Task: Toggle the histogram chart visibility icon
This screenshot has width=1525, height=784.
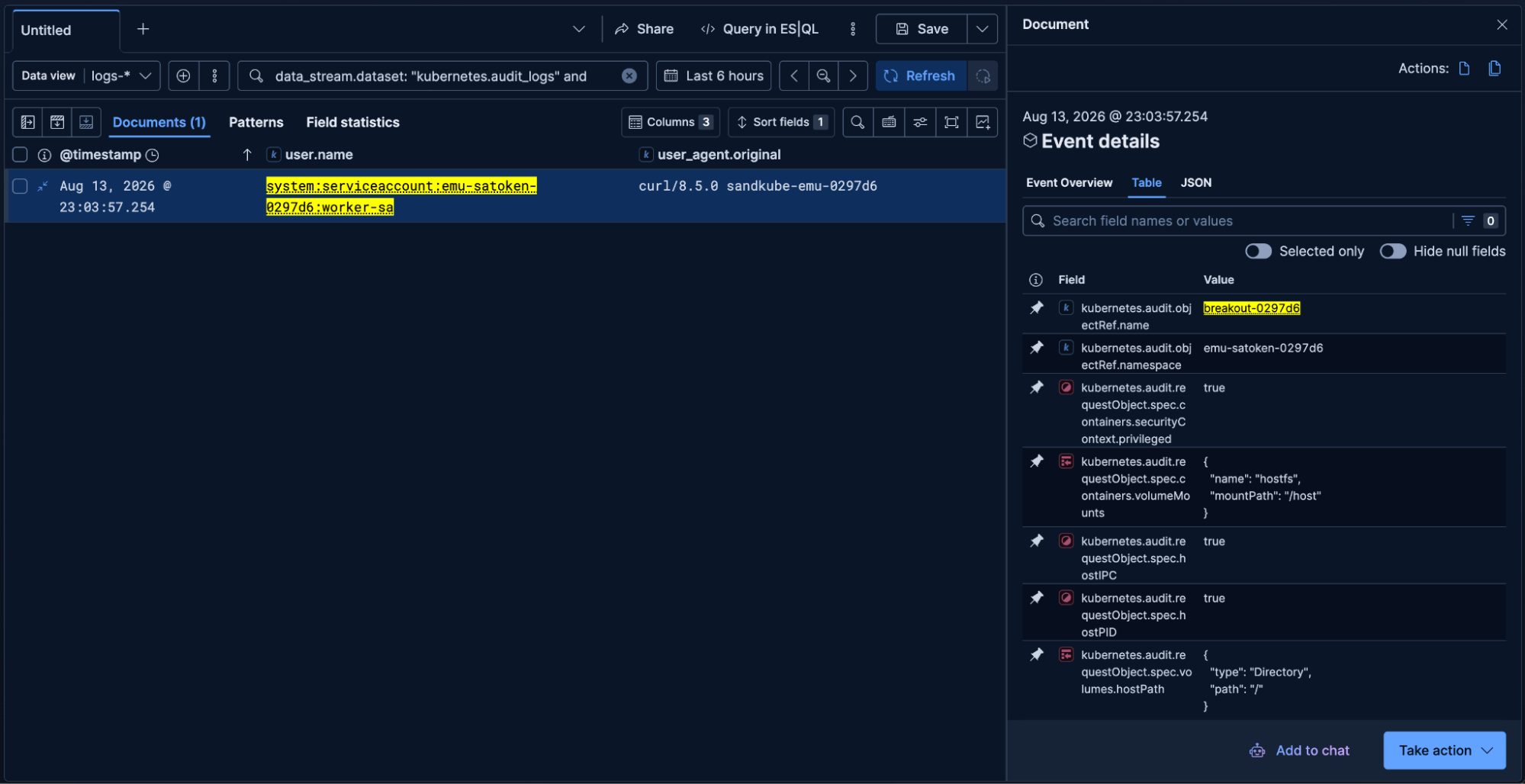Action: 57,122
